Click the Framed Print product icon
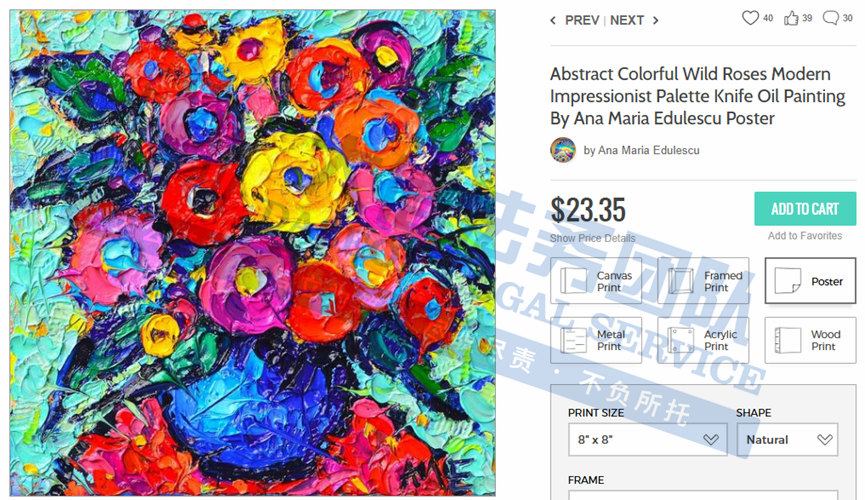The image size is (865, 500). point(680,281)
